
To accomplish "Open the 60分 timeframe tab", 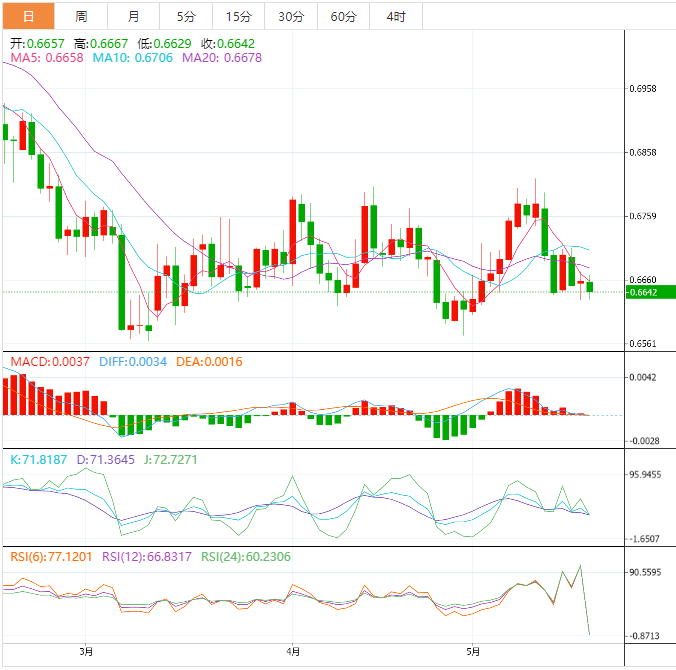I will 343,16.
